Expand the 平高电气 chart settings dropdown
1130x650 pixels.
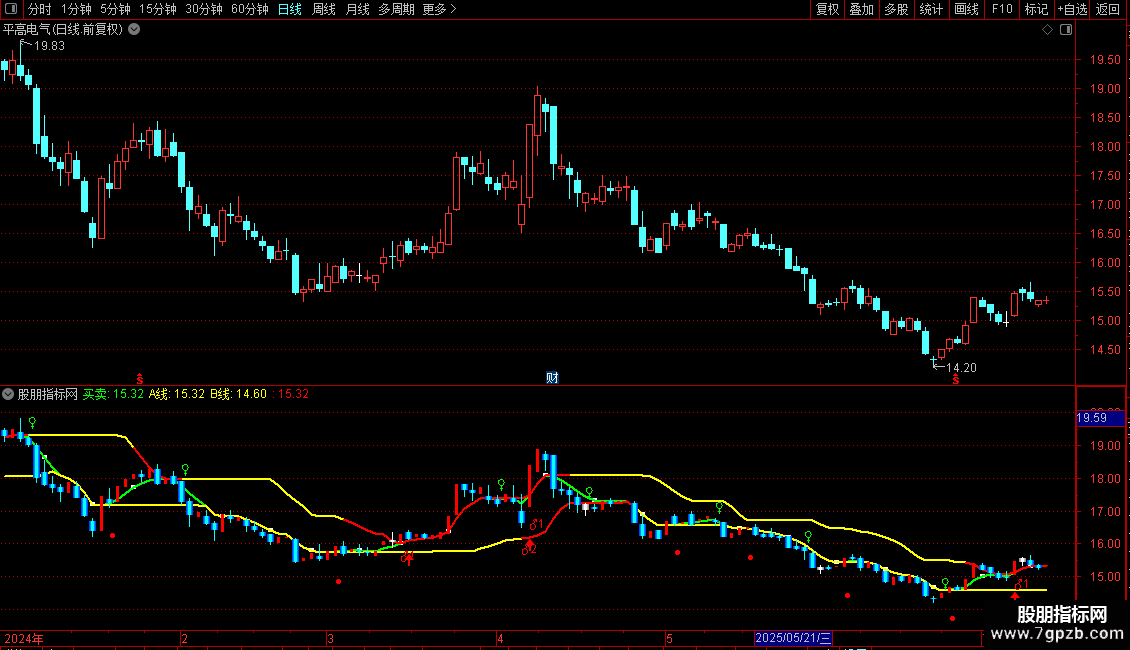(x=134, y=30)
